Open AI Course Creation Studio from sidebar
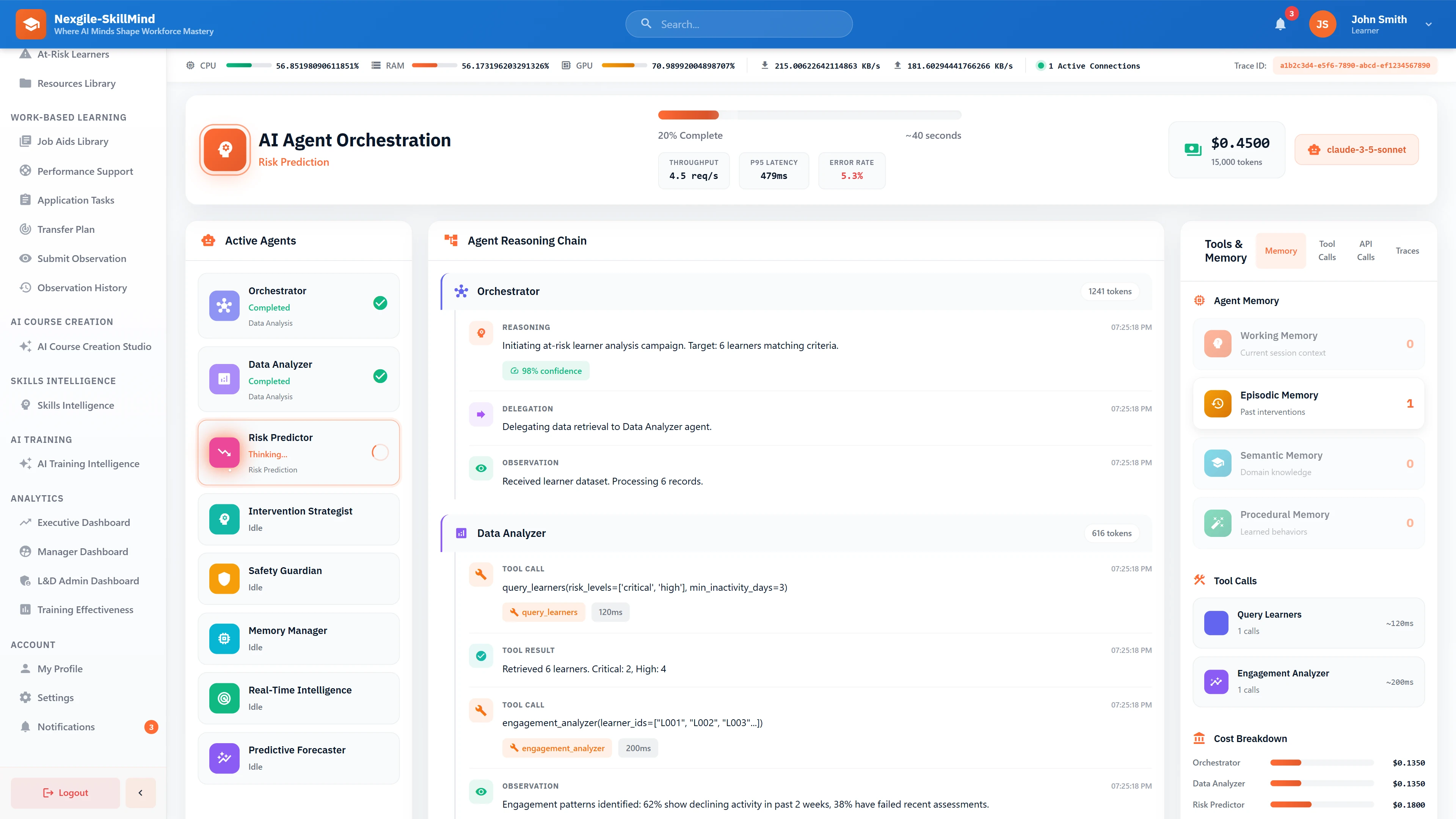Screen dimensions: 1456x819 [x=94, y=347]
